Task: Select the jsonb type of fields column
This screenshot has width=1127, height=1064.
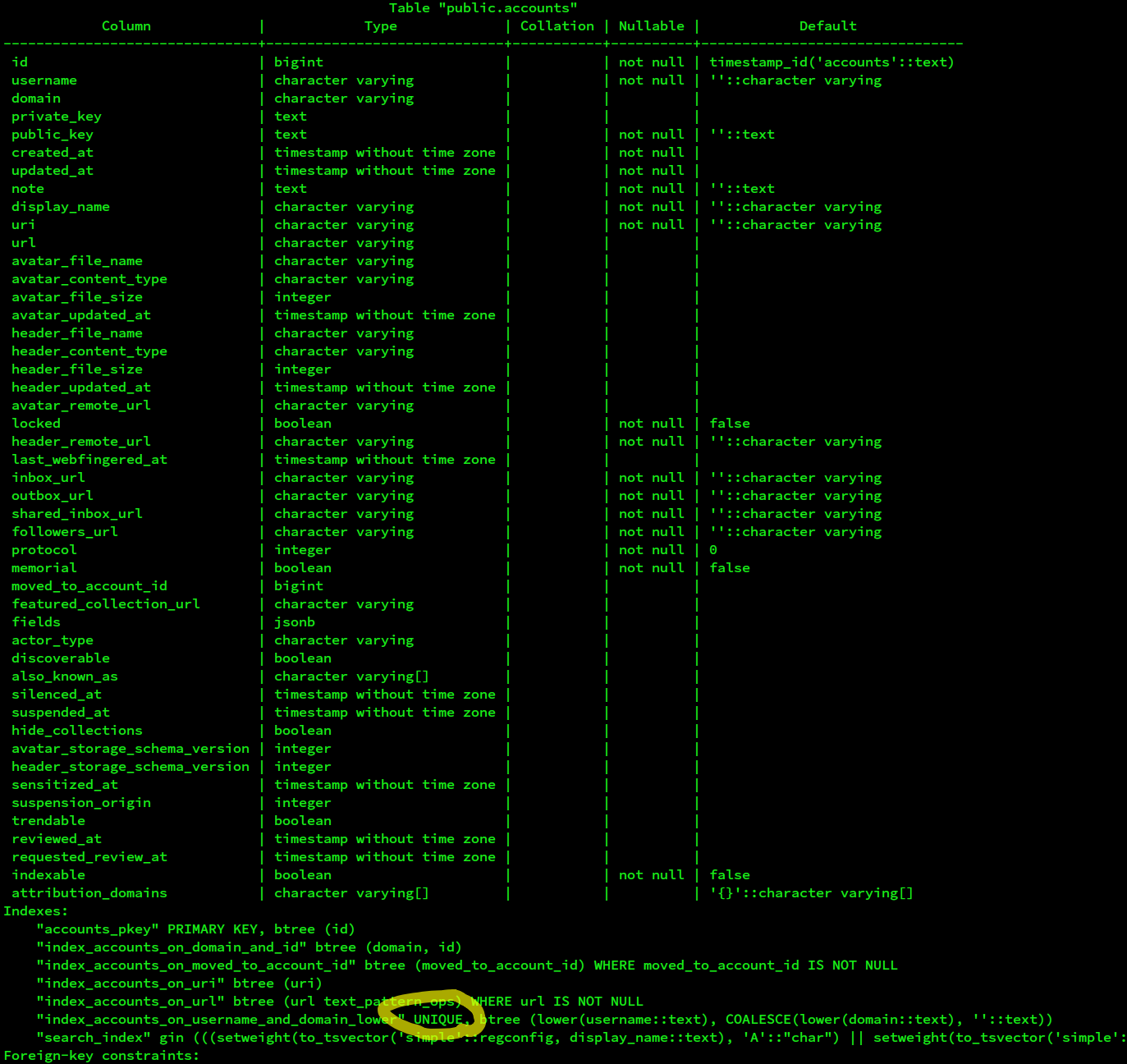Action: 294,621
